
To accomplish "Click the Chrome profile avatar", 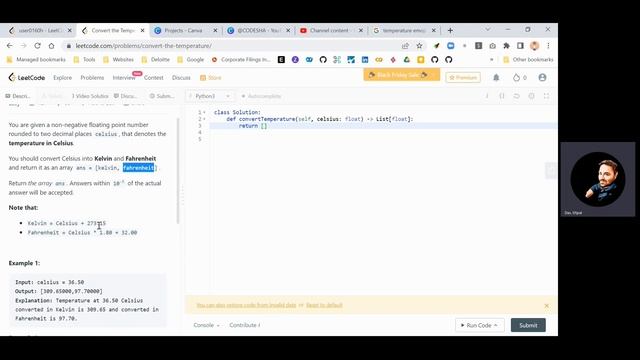I will pos(534,46).
